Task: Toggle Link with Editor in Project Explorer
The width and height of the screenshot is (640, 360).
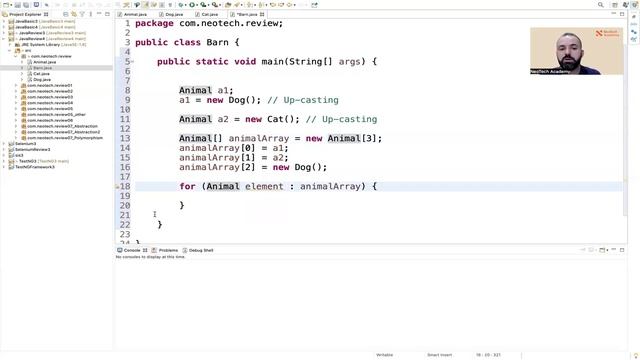Action: click(74, 14)
